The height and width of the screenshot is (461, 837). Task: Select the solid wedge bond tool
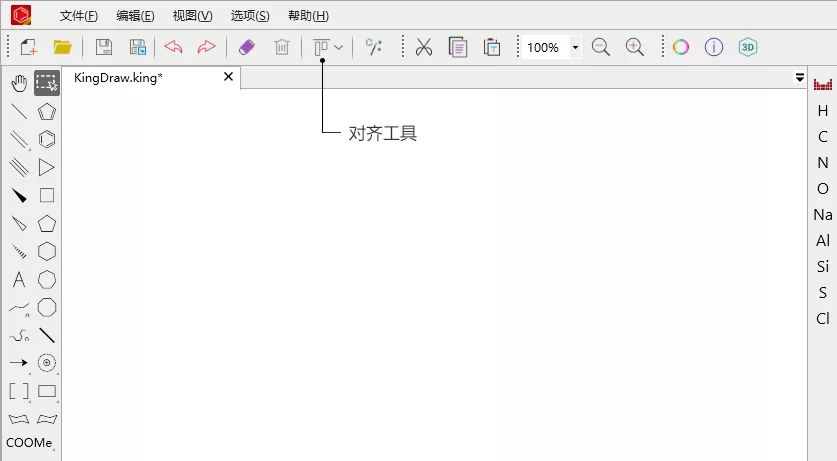[19, 195]
